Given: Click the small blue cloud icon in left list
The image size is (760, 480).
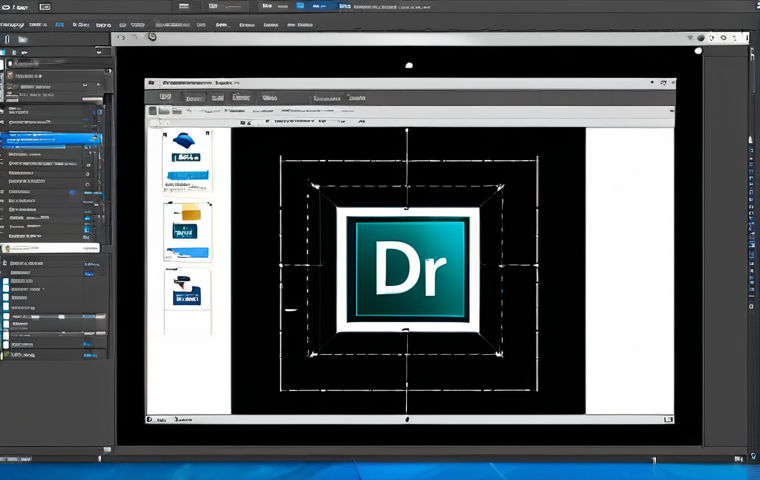Looking at the screenshot, I should coord(72,192).
